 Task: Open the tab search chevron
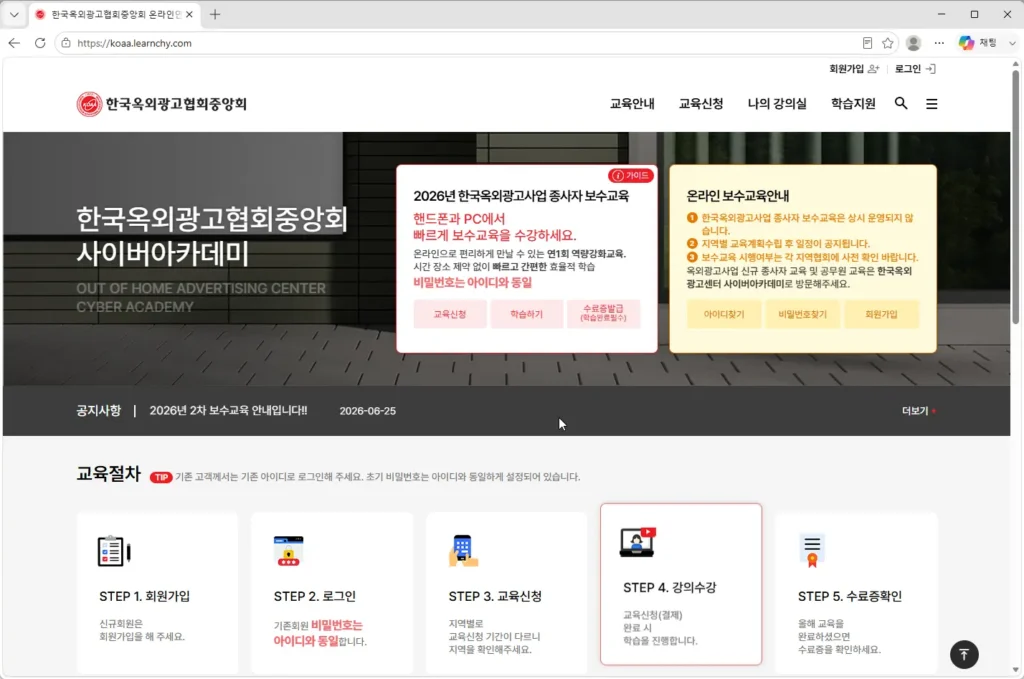click(14, 14)
